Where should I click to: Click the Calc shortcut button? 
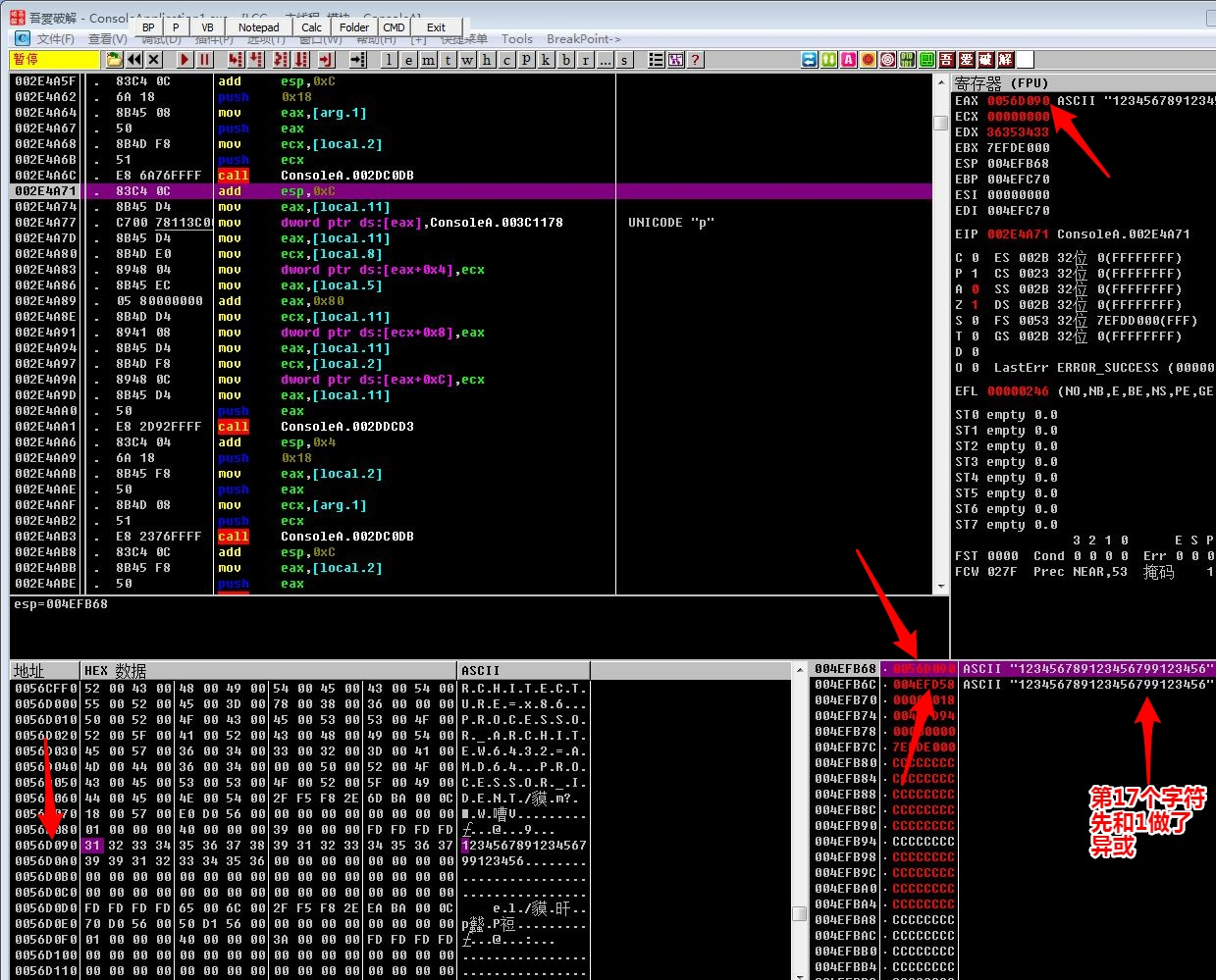tap(312, 27)
